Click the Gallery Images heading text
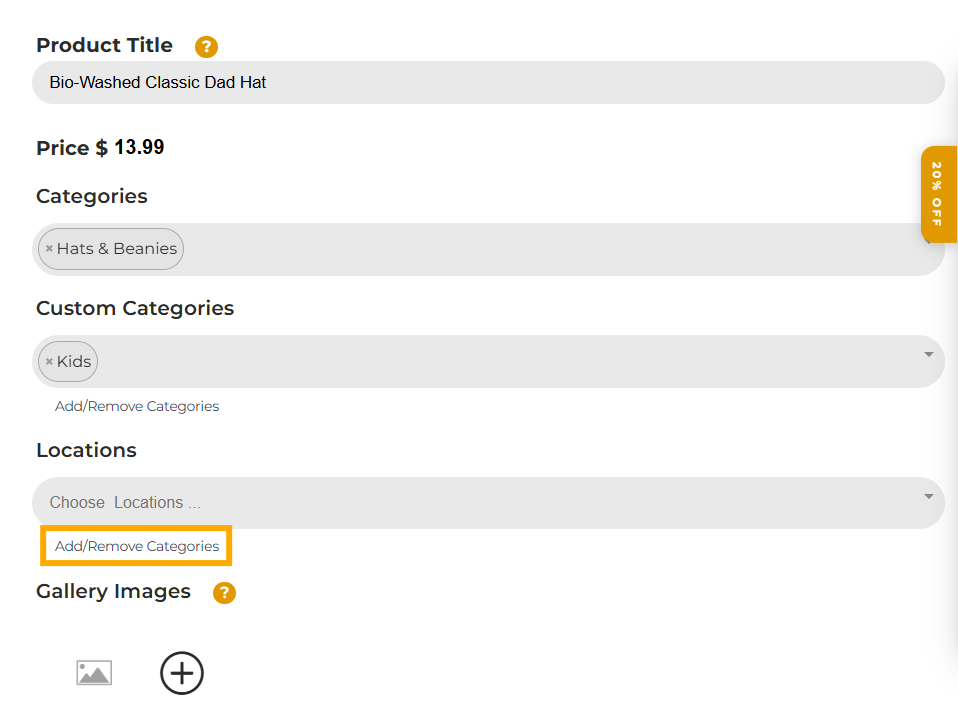This screenshot has width=958, height=714. tap(114, 591)
